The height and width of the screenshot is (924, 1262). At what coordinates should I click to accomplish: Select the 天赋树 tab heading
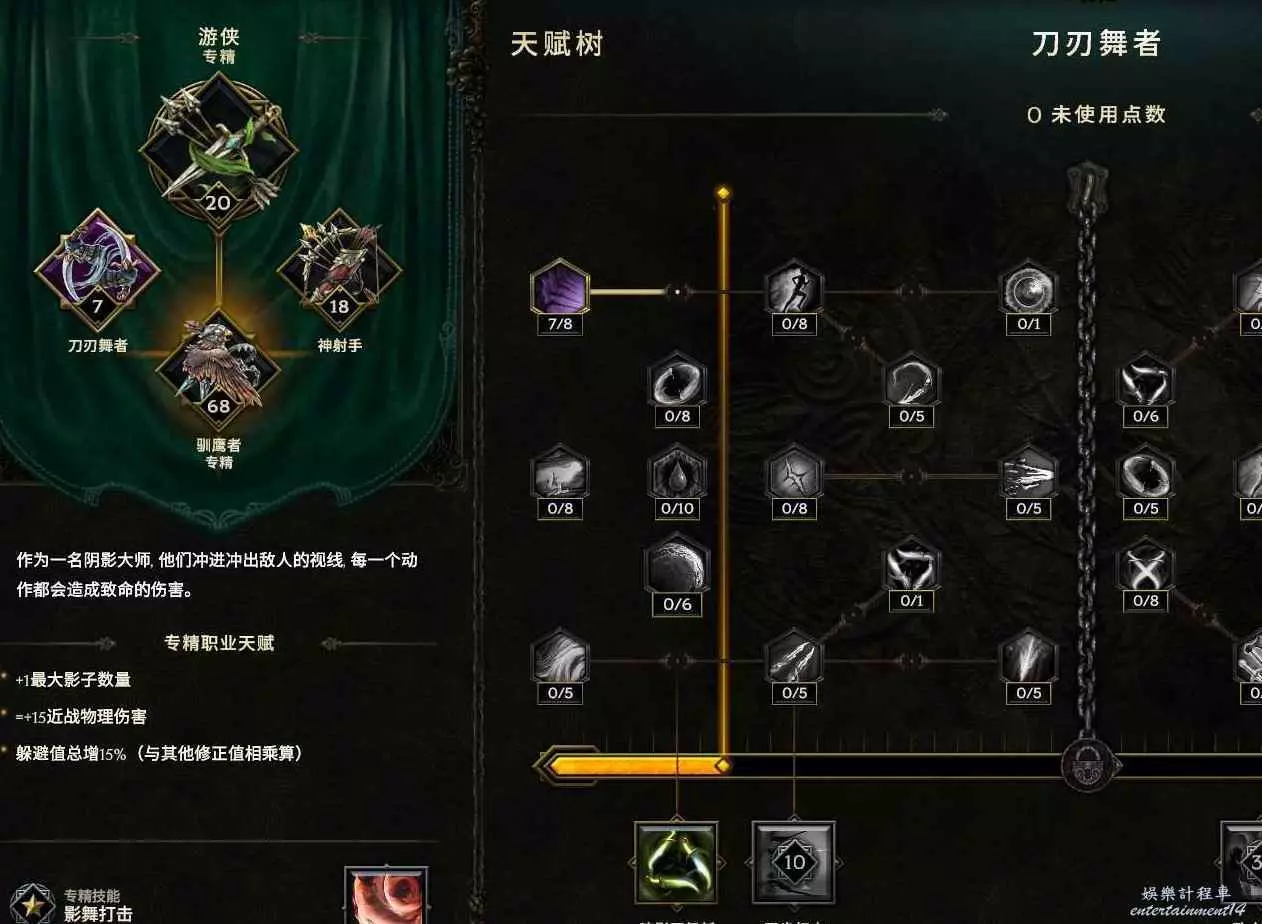coord(557,44)
